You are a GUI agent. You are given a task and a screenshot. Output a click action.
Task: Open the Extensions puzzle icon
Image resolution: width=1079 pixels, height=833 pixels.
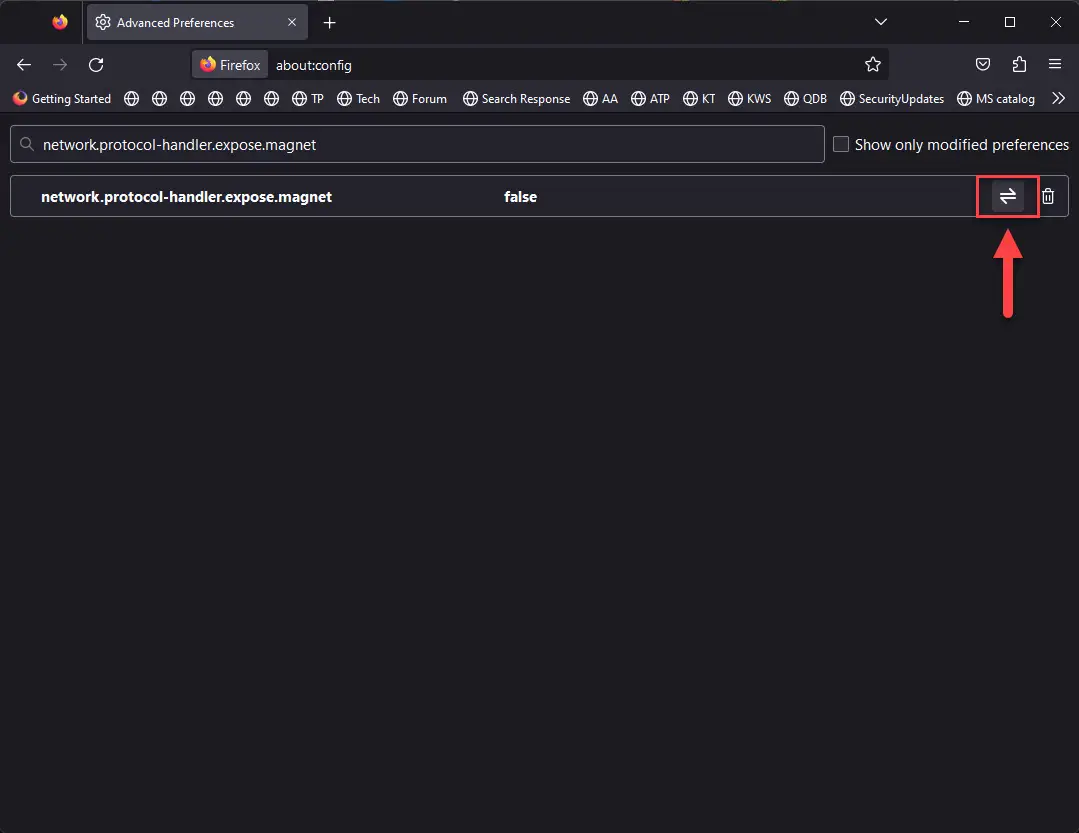pyautogui.click(x=1019, y=65)
